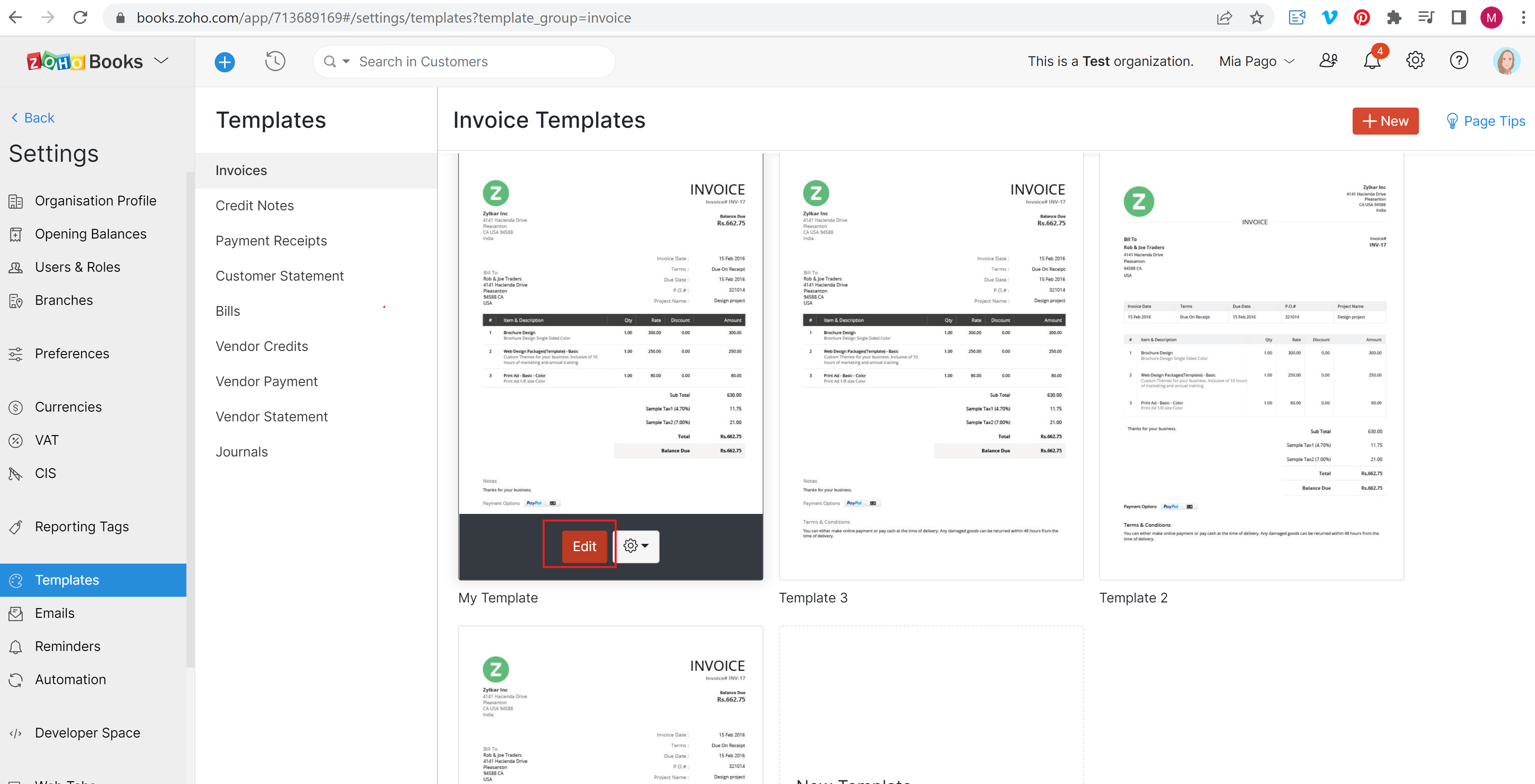Click the Search in Customers field
The height and width of the screenshot is (784, 1535).
(465, 61)
